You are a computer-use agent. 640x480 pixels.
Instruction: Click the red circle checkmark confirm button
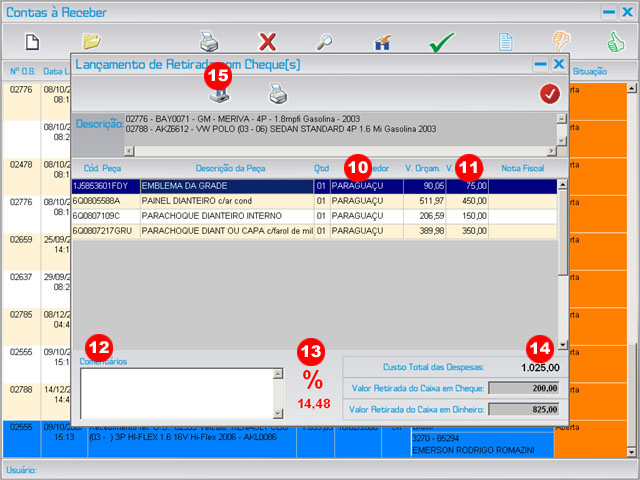click(x=549, y=94)
